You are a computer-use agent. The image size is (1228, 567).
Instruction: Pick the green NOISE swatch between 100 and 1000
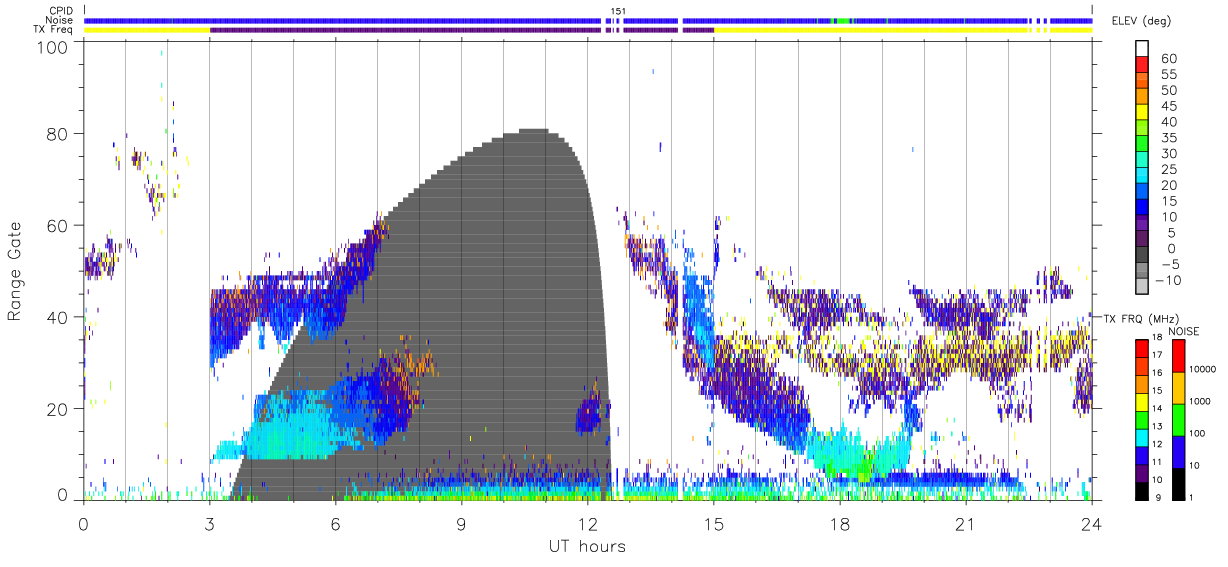(x=1177, y=420)
